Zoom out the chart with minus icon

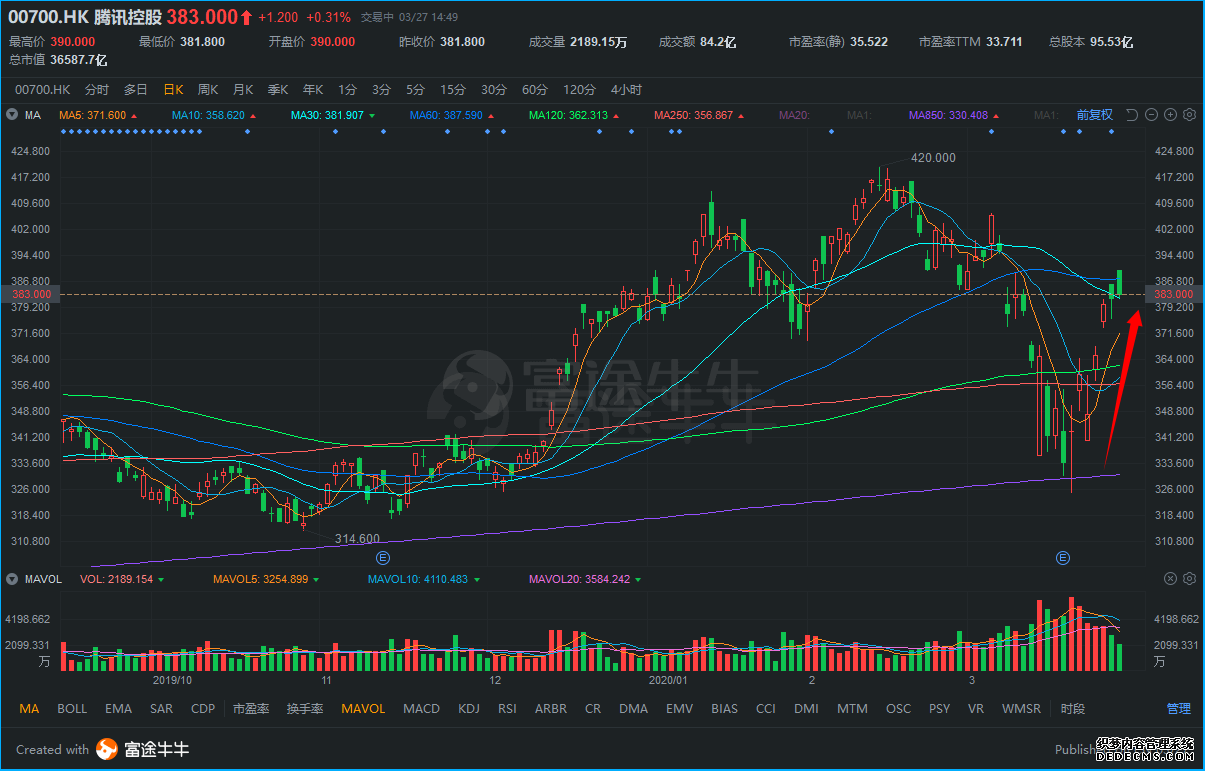pos(1151,115)
